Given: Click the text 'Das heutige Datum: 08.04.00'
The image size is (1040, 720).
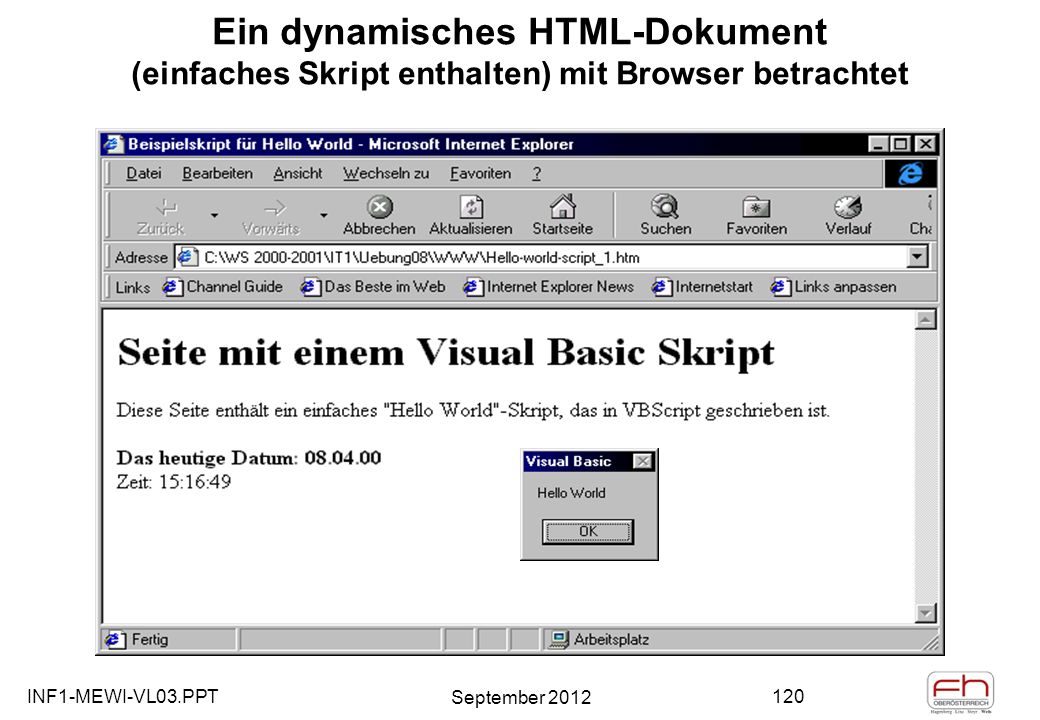Looking at the screenshot, I should coord(249,458).
